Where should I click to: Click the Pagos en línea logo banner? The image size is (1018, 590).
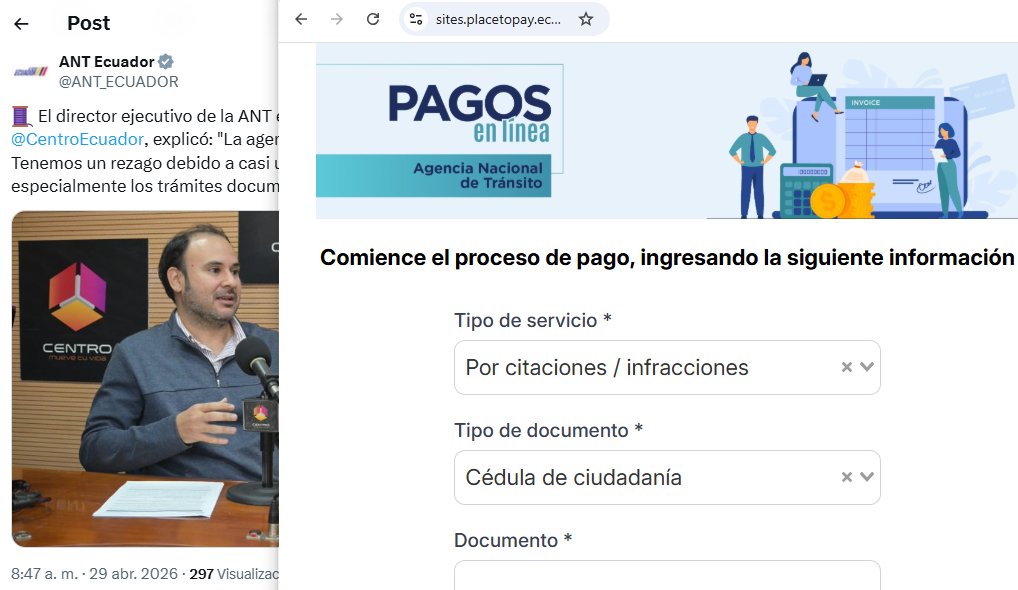point(440,130)
